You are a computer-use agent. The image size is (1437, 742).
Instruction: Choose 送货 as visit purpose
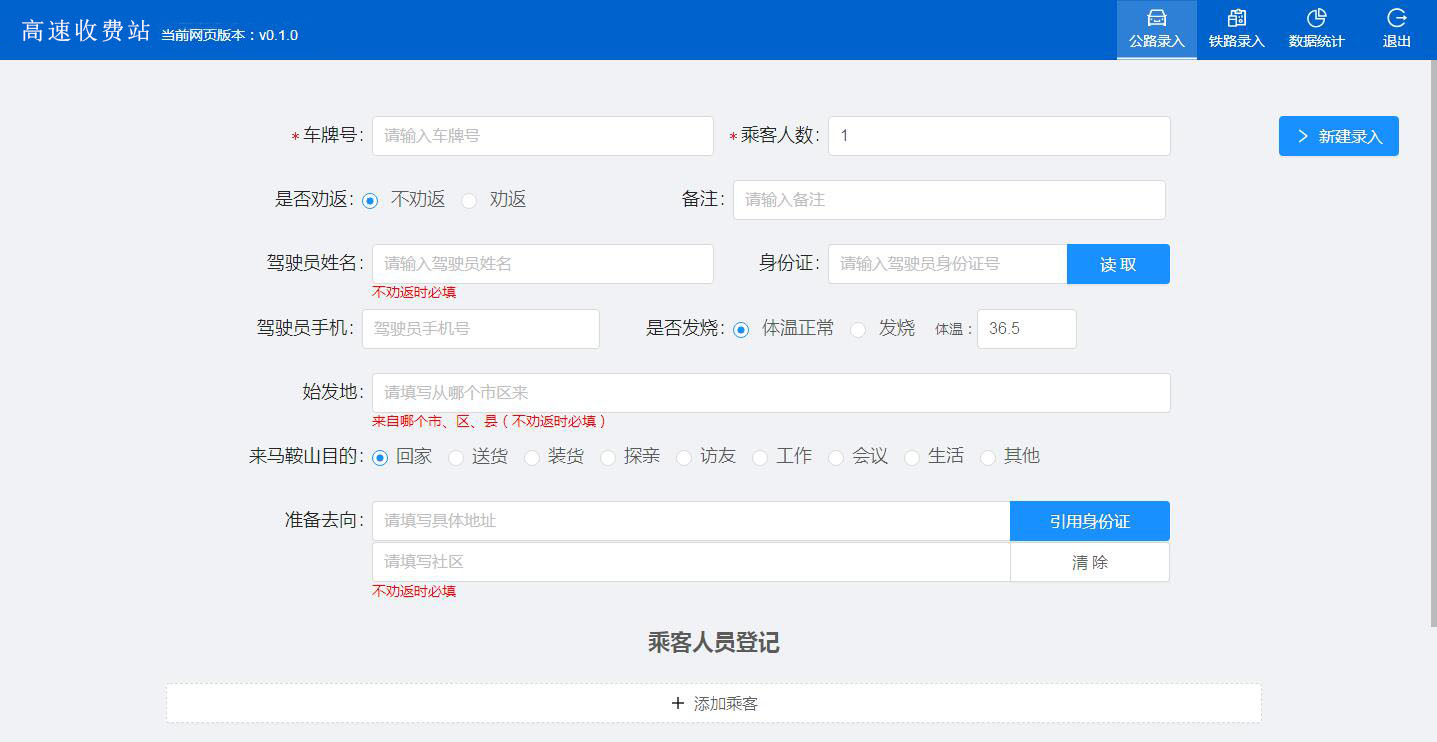[x=456, y=457]
